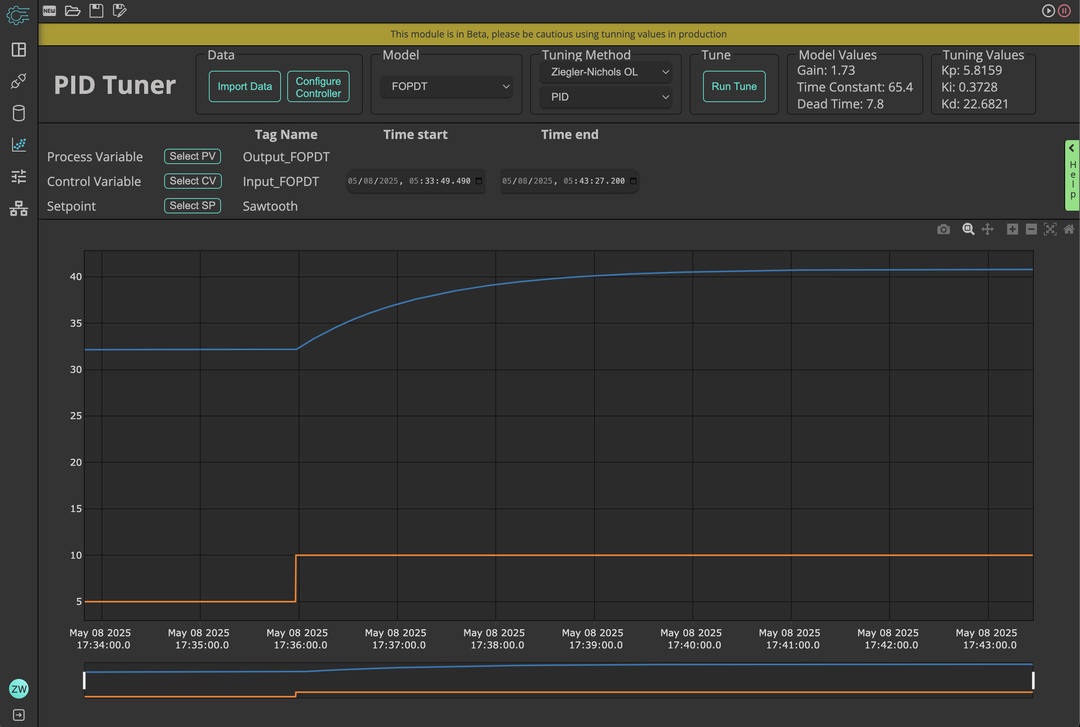Image resolution: width=1080 pixels, height=727 pixels.
Task: Click the Save As icon with pencil
Action: 120,11
